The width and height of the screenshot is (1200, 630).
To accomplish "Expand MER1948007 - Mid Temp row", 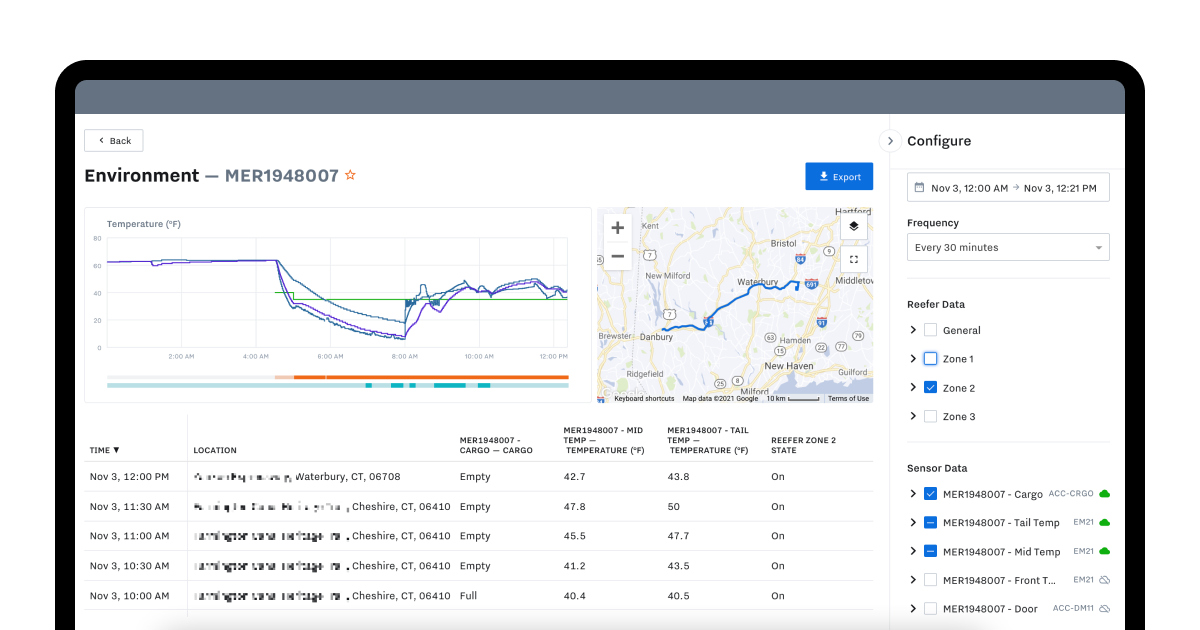I will pyautogui.click(x=913, y=551).
